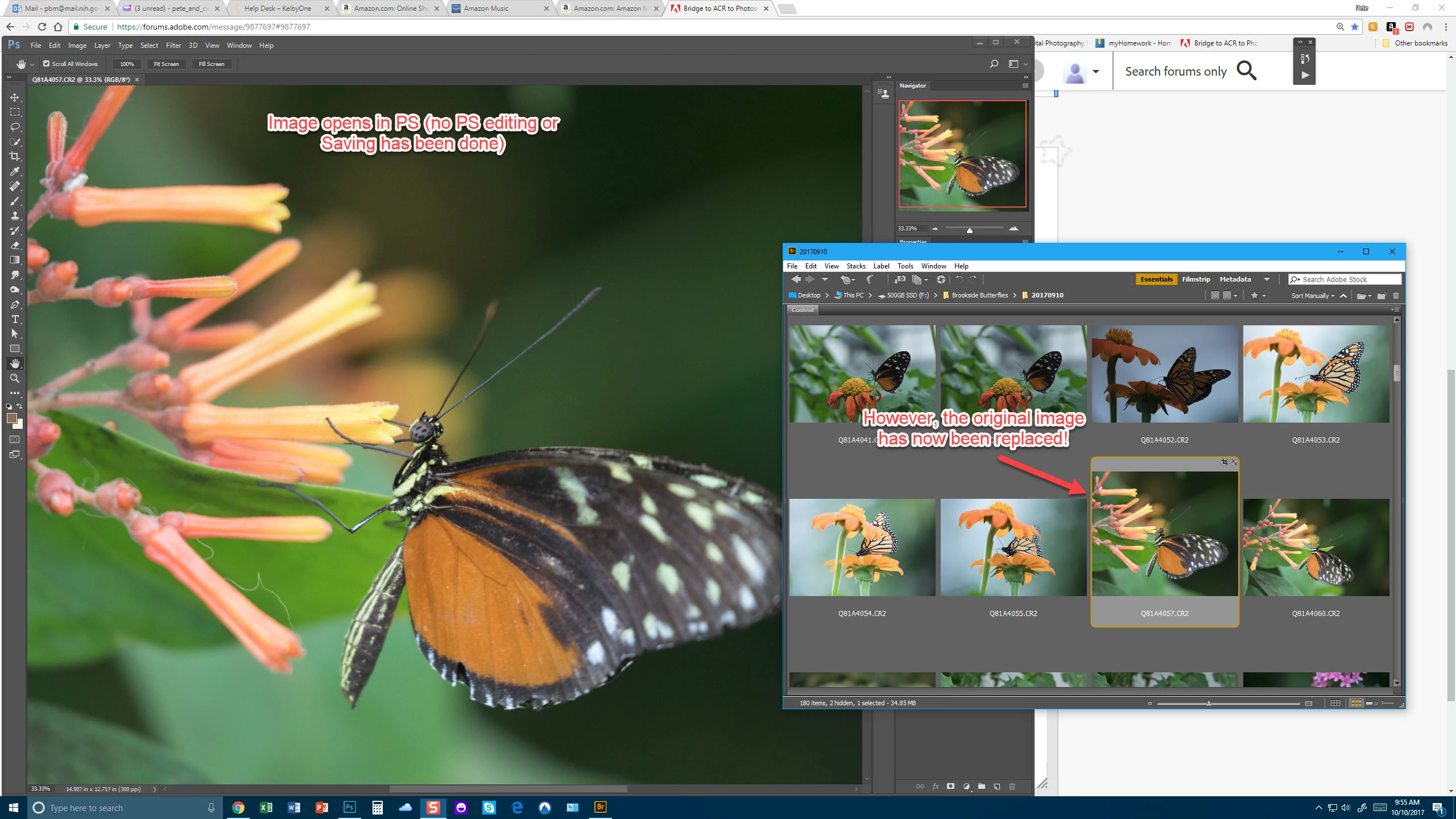The image size is (1456, 819).
Task: Click Bridge rotate counterclockwise icon
Action: [959, 279]
